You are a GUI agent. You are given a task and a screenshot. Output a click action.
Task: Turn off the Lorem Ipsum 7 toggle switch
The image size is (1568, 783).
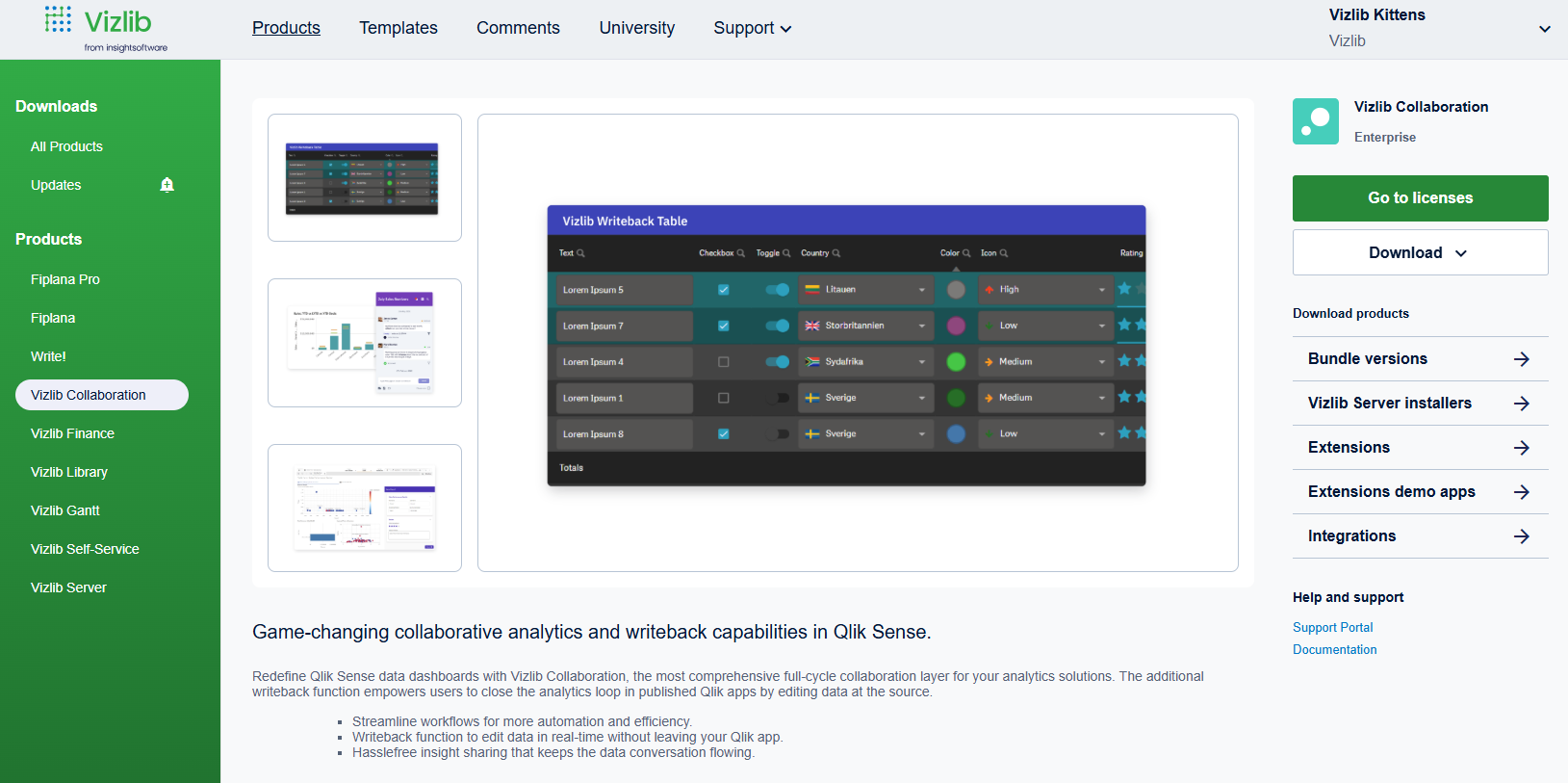coord(778,326)
